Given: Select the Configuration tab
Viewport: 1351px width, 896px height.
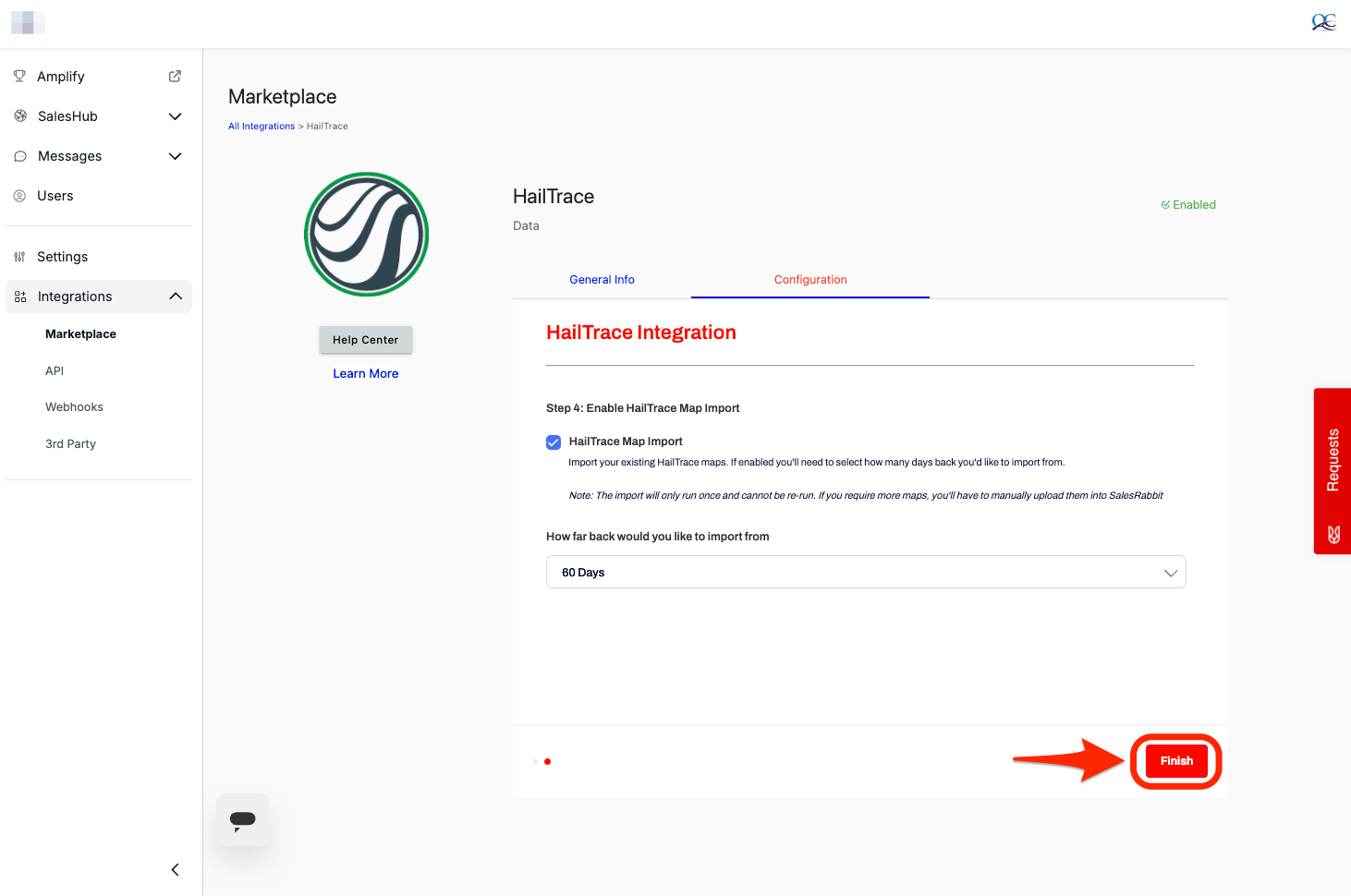Looking at the screenshot, I should 809,280.
